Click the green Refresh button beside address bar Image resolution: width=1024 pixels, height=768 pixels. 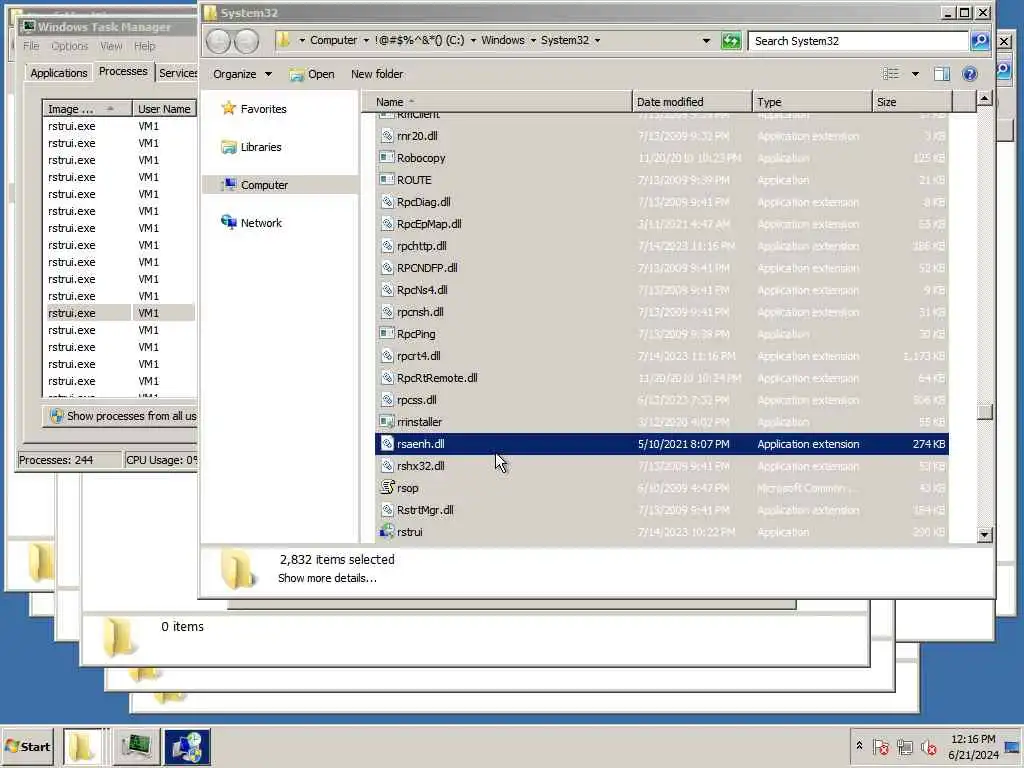731,41
